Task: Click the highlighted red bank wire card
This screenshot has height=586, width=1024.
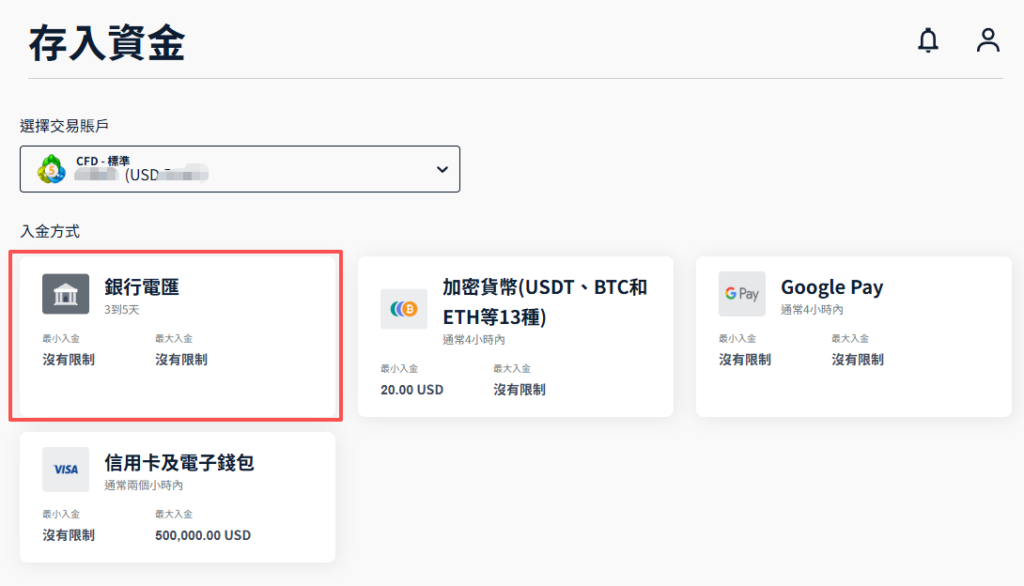Action: (176, 333)
